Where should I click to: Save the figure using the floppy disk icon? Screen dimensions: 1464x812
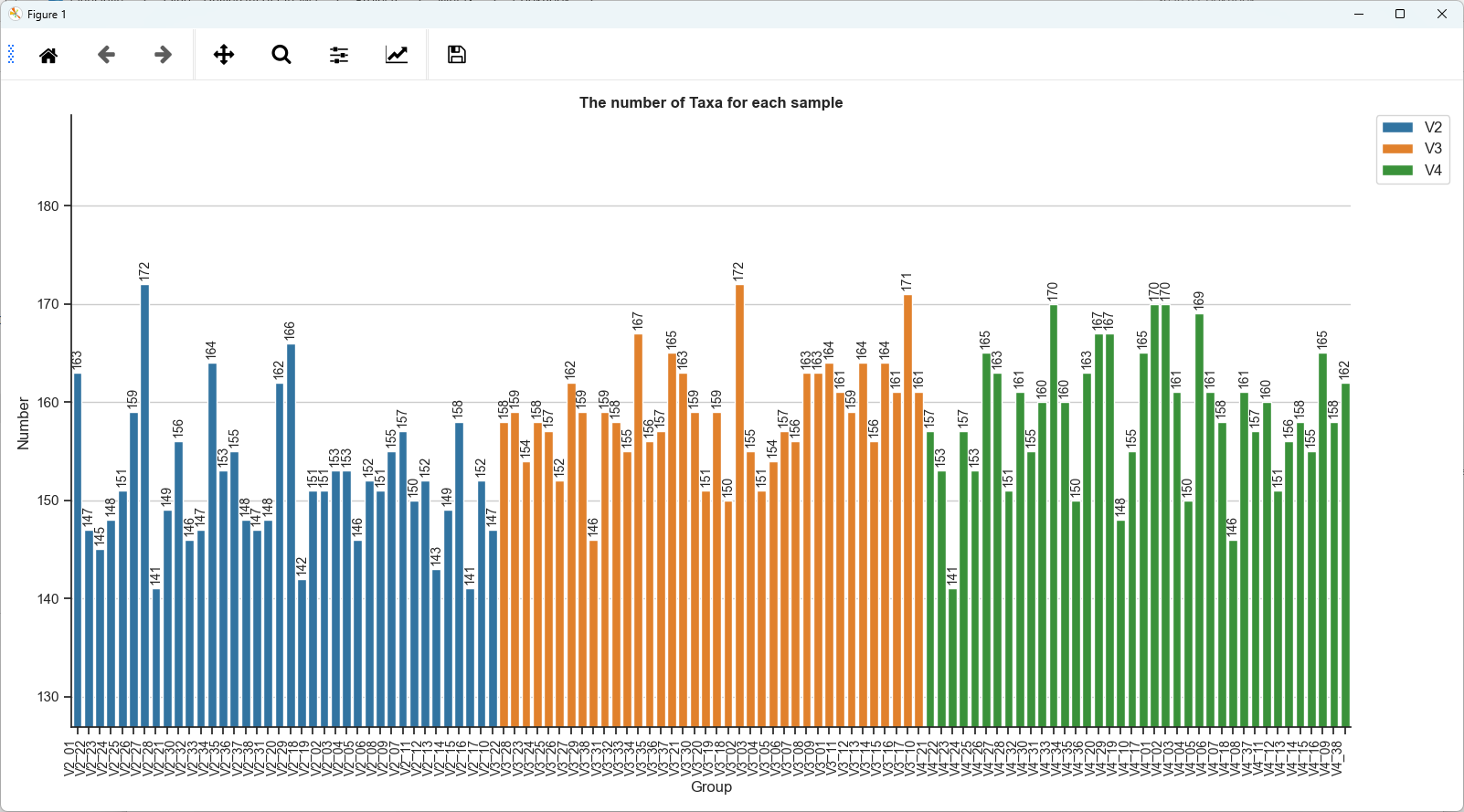[x=457, y=55]
